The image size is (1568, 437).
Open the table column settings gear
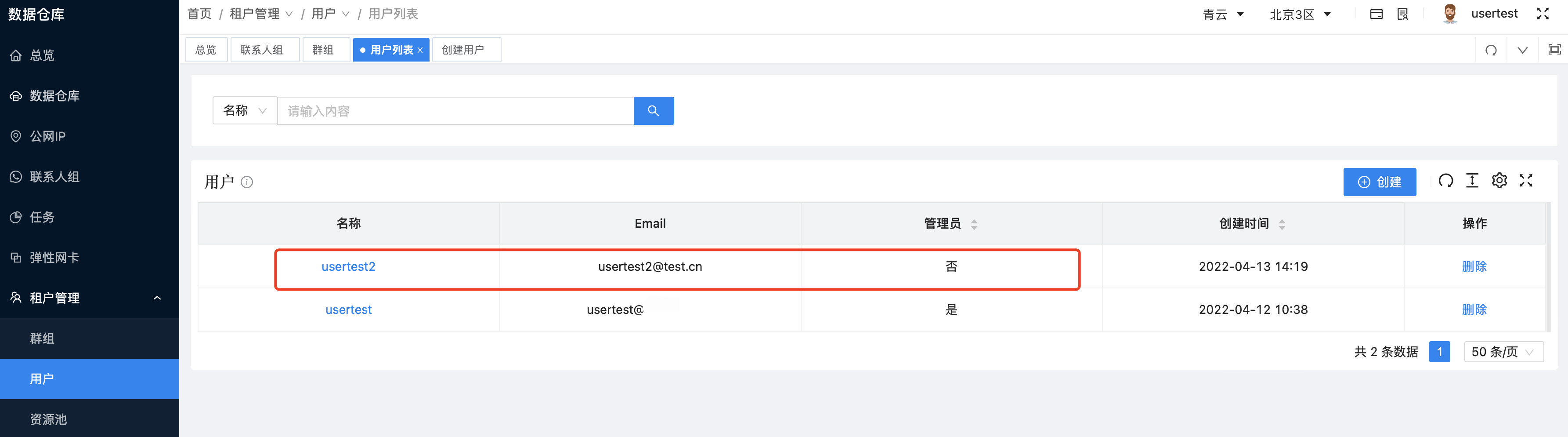tap(1499, 180)
